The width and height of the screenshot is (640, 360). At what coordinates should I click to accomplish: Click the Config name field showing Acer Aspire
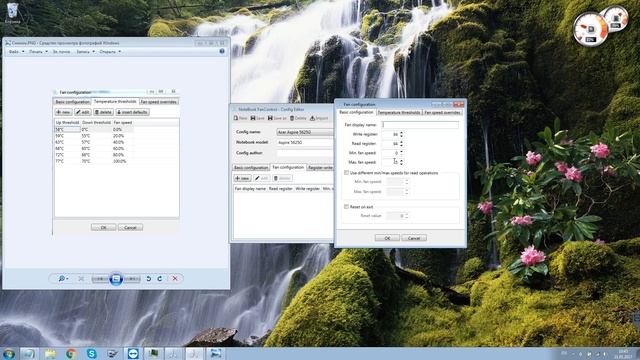[305, 132]
